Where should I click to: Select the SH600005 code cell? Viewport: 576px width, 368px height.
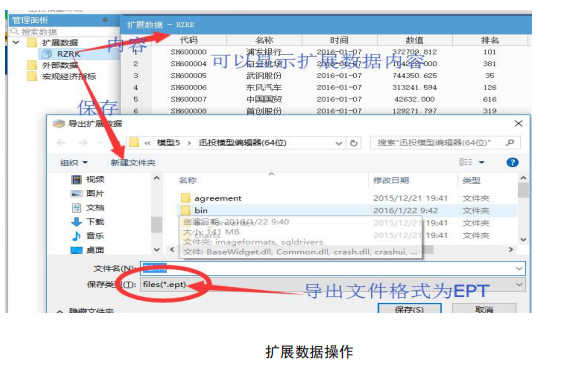188,76
